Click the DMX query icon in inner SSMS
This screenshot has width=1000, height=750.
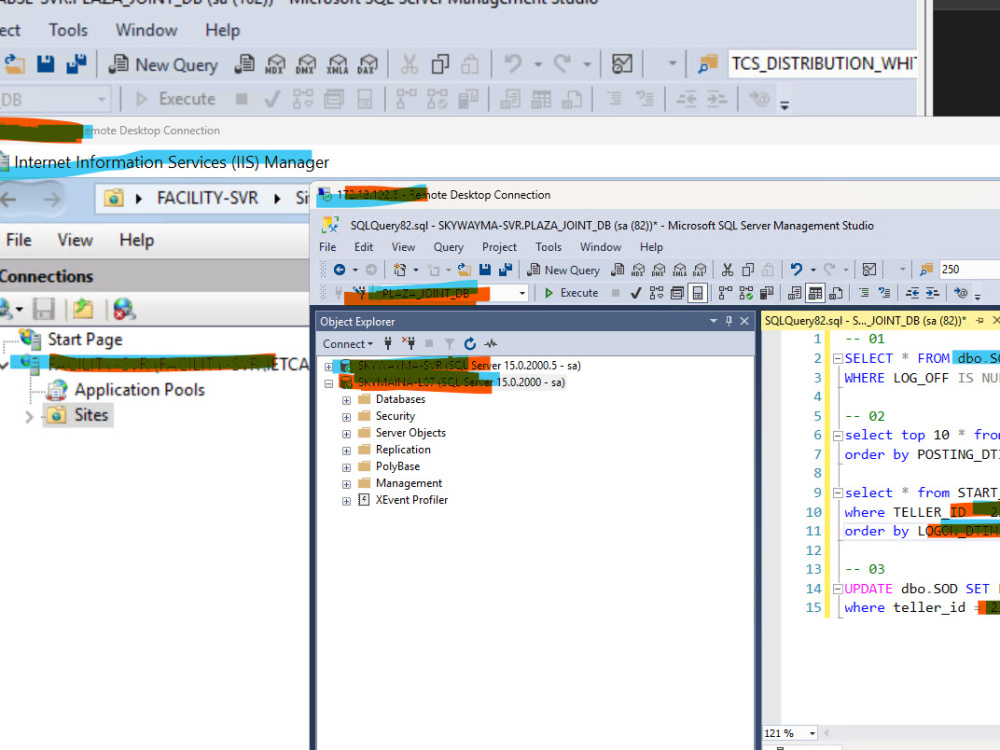coord(659,270)
